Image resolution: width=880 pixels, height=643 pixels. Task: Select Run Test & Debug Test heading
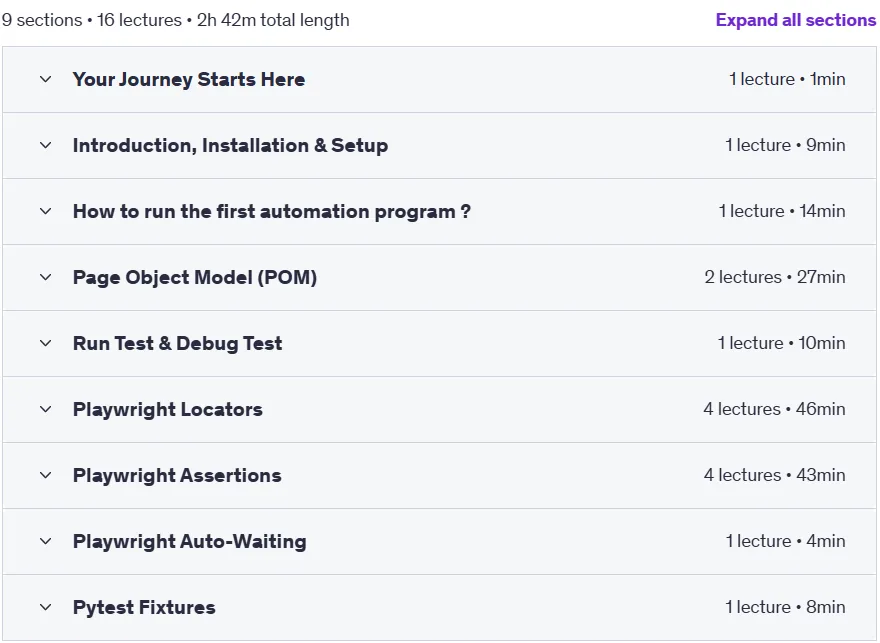pos(177,343)
